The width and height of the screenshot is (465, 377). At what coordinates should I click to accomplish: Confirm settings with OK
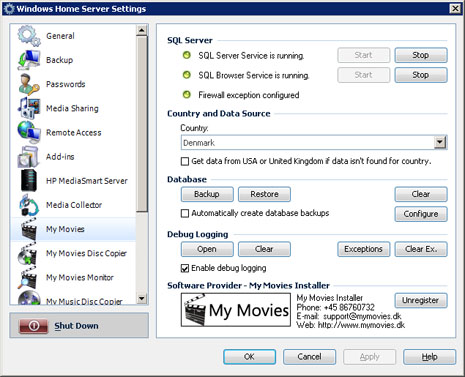coord(250,357)
